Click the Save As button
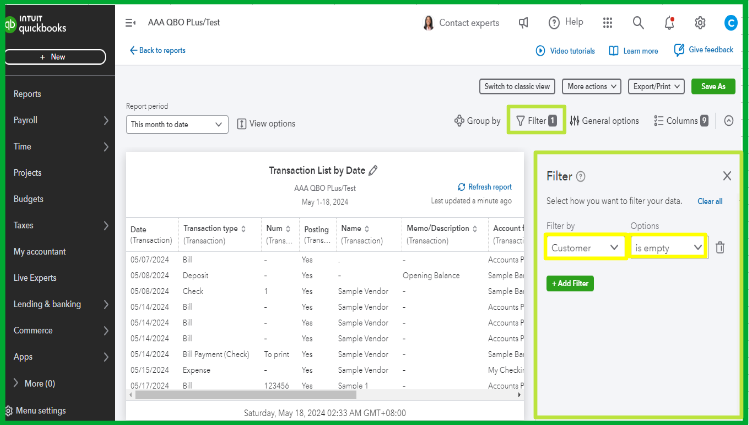 [713, 87]
